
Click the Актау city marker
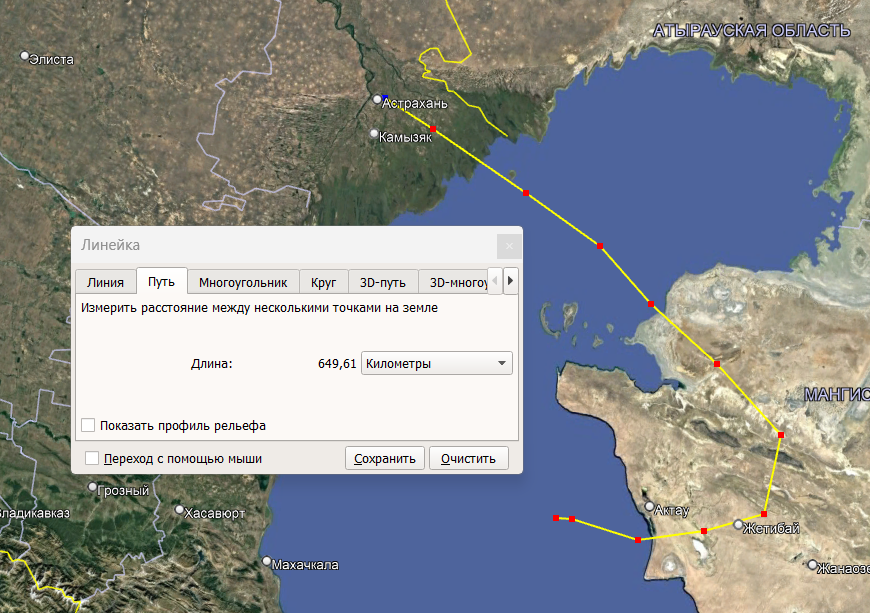coord(649,506)
